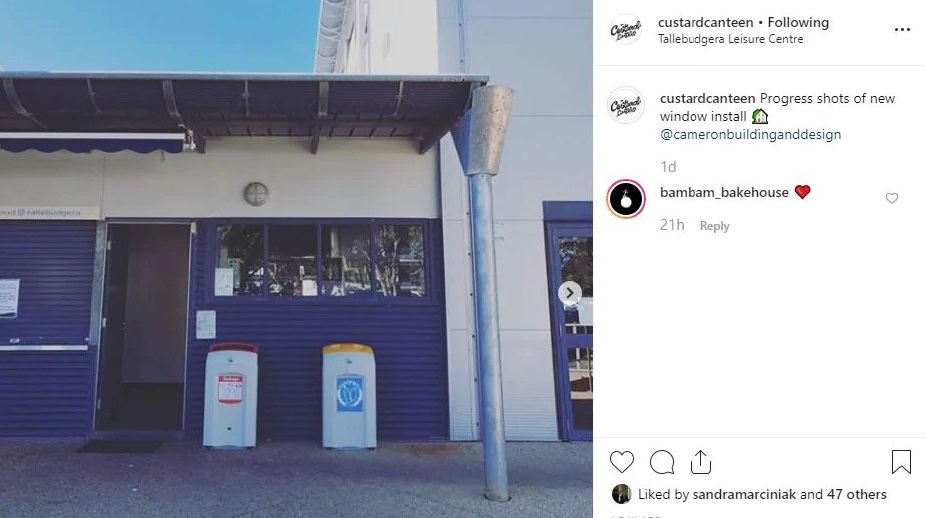Open the Tallebudgera Leisure Centre location

pyautogui.click(x=730, y=39)
